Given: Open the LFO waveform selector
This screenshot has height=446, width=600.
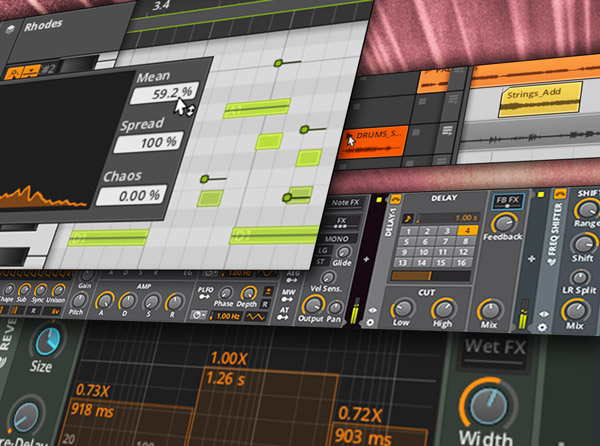Looking at the screenshot, I should coord(255,317).
